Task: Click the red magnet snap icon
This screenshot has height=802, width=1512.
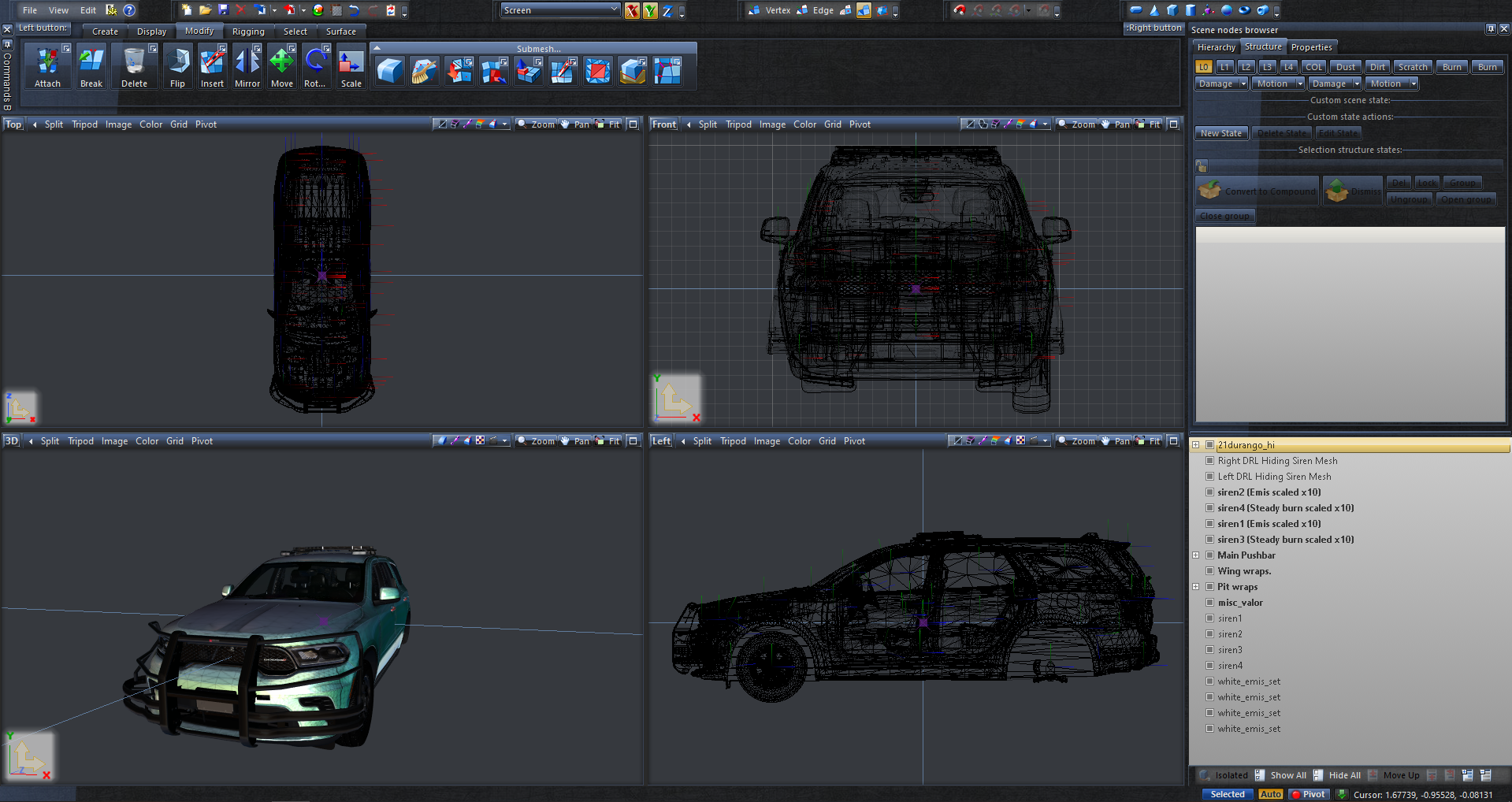Action: [959, 10]
